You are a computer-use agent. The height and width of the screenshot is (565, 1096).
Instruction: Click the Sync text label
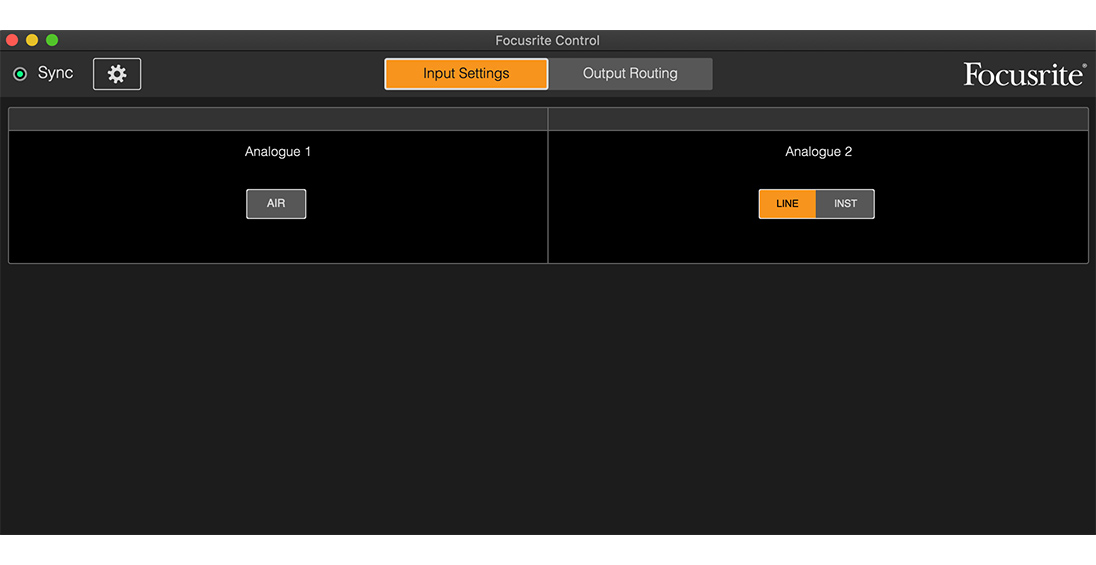point(55,73)
